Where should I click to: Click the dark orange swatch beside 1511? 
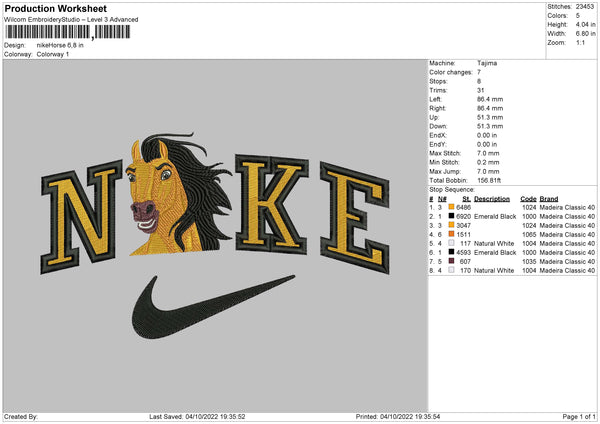[451, 234]
